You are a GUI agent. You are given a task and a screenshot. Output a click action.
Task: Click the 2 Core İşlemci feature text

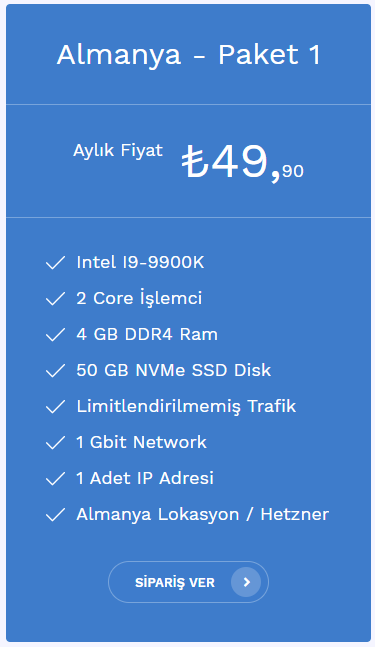[139, 298]
